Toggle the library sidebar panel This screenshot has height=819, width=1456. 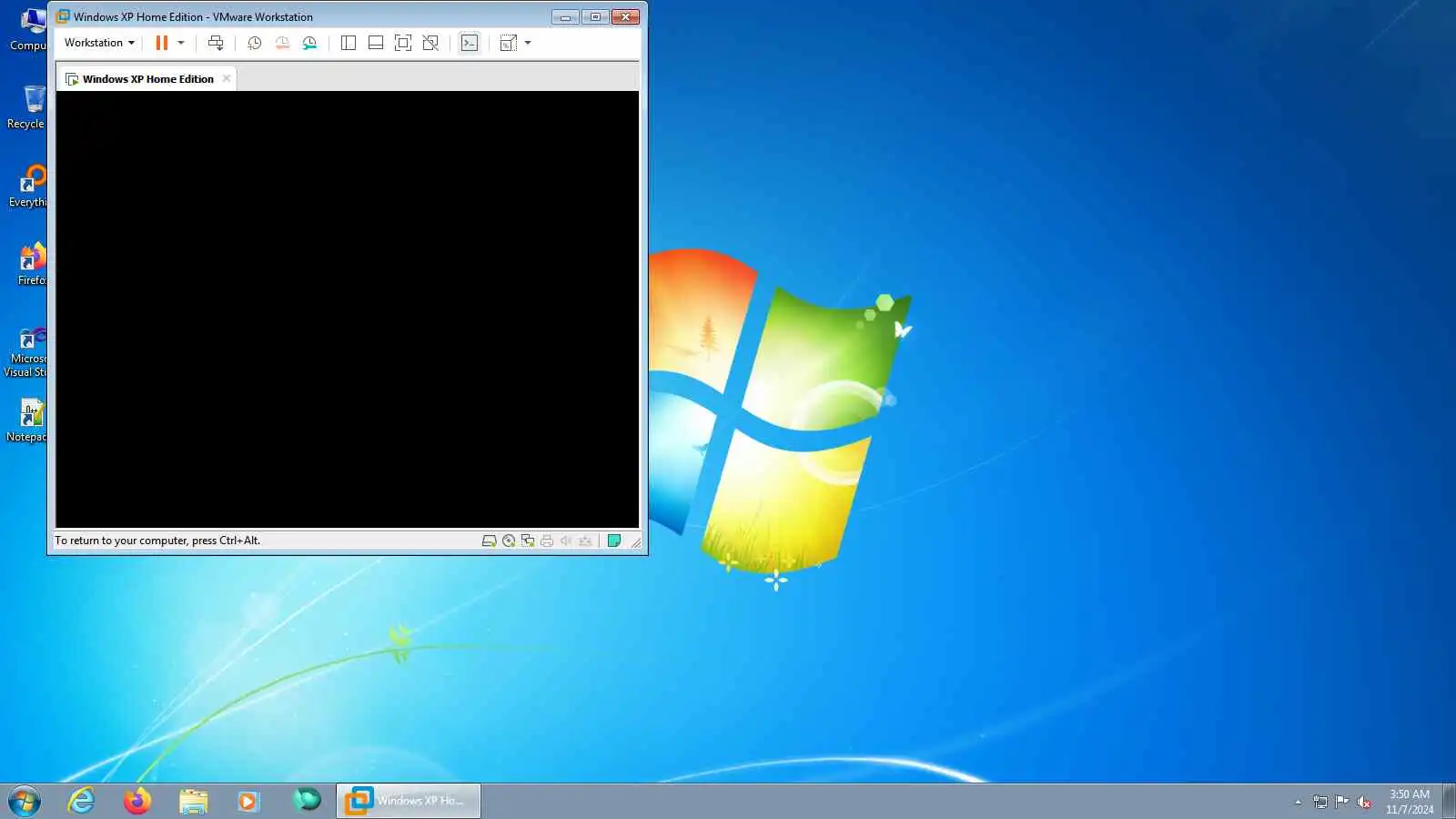pyautogui.click(x=348, y=43)
